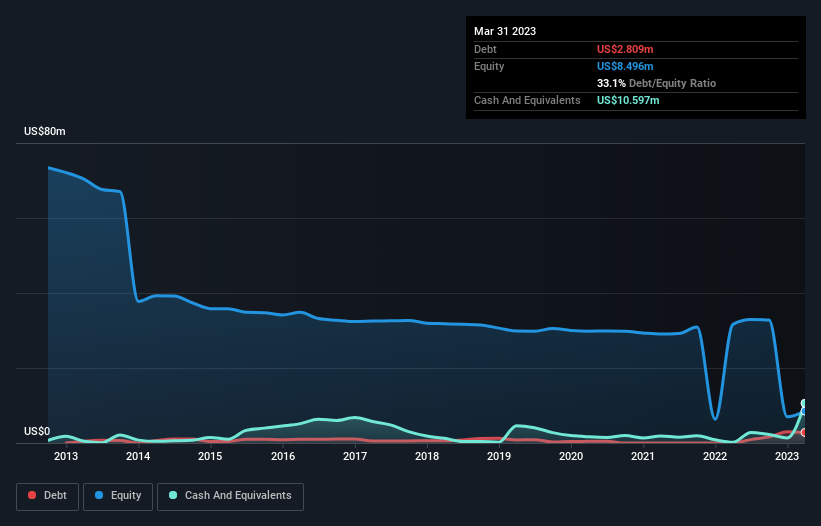Toggle the Equity series legend button
The width and height of the screenshot is (821, 526).
pos(118,496)
